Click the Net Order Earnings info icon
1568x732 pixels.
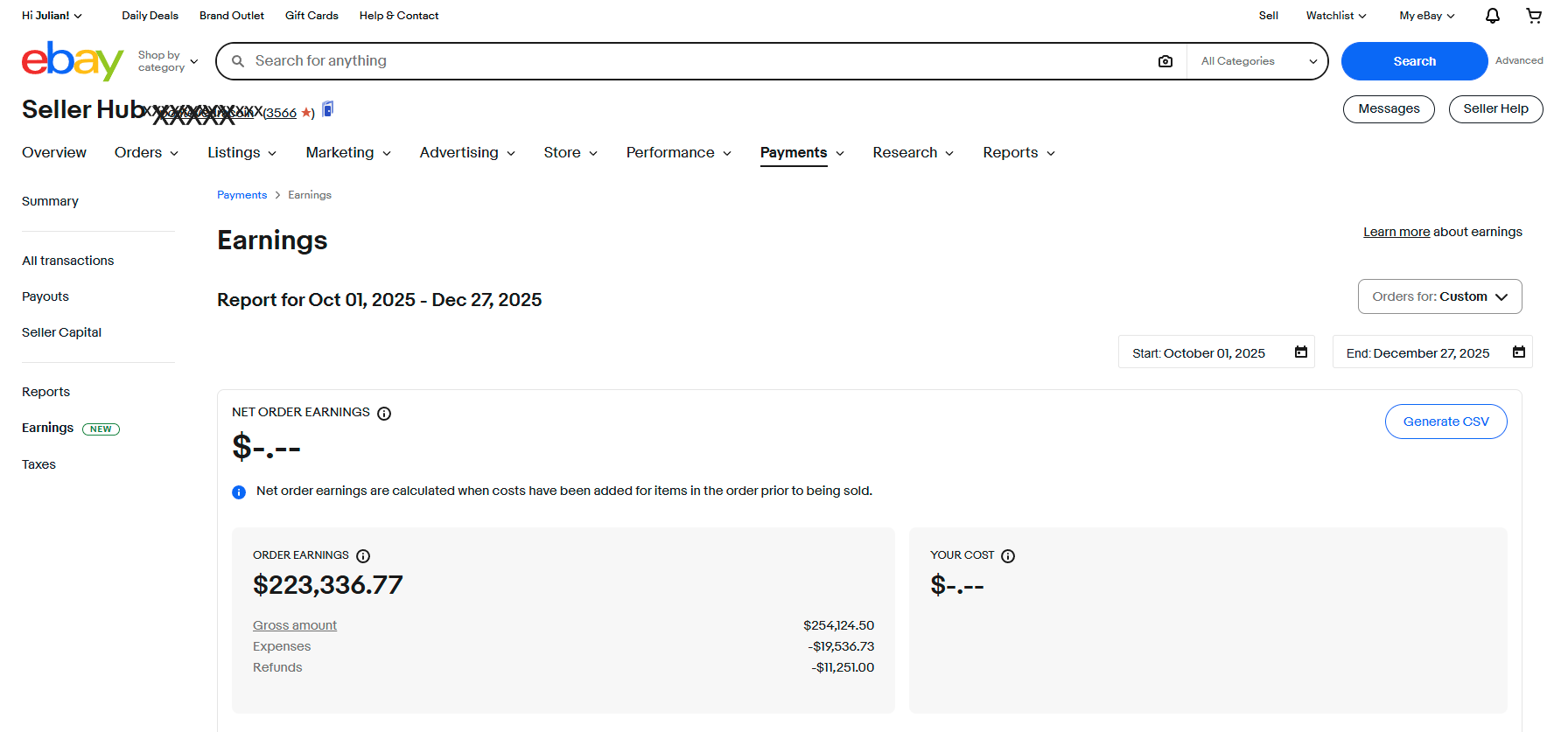tap(384, 414)
